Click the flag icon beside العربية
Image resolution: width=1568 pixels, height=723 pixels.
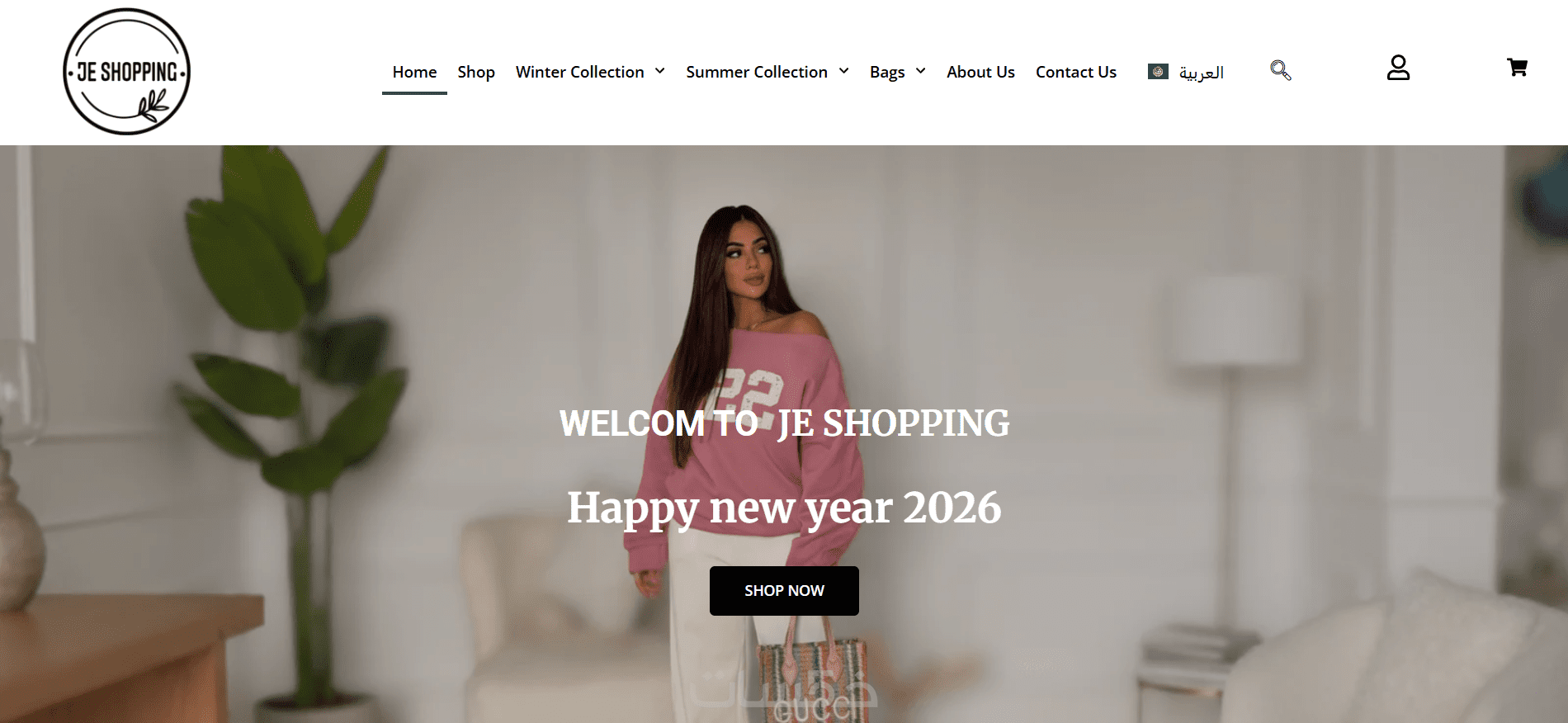[x=1158, y=72]
